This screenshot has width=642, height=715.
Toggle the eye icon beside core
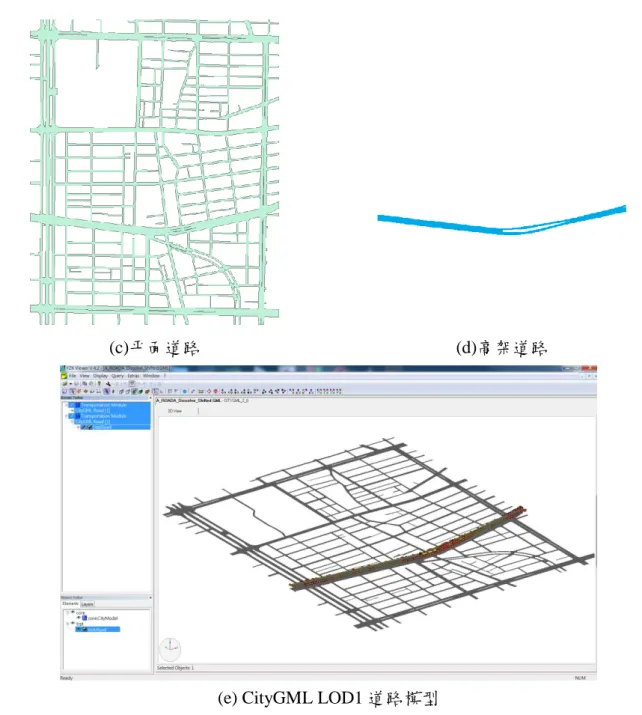click(x=72, y=611)
